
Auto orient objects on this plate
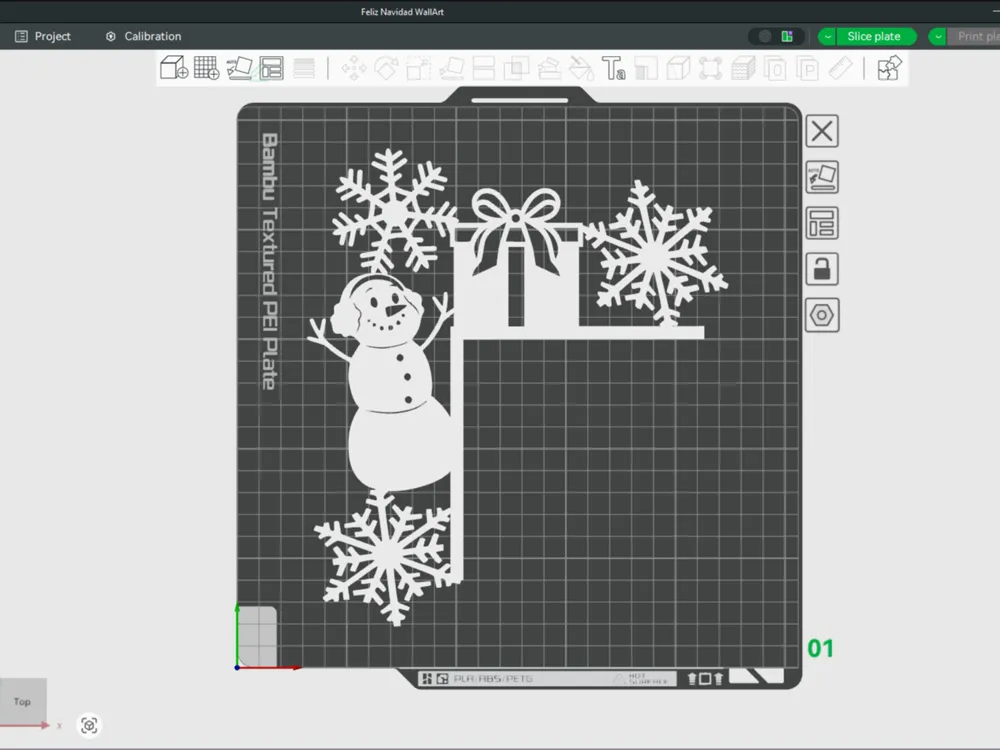(x=822, y=177)
